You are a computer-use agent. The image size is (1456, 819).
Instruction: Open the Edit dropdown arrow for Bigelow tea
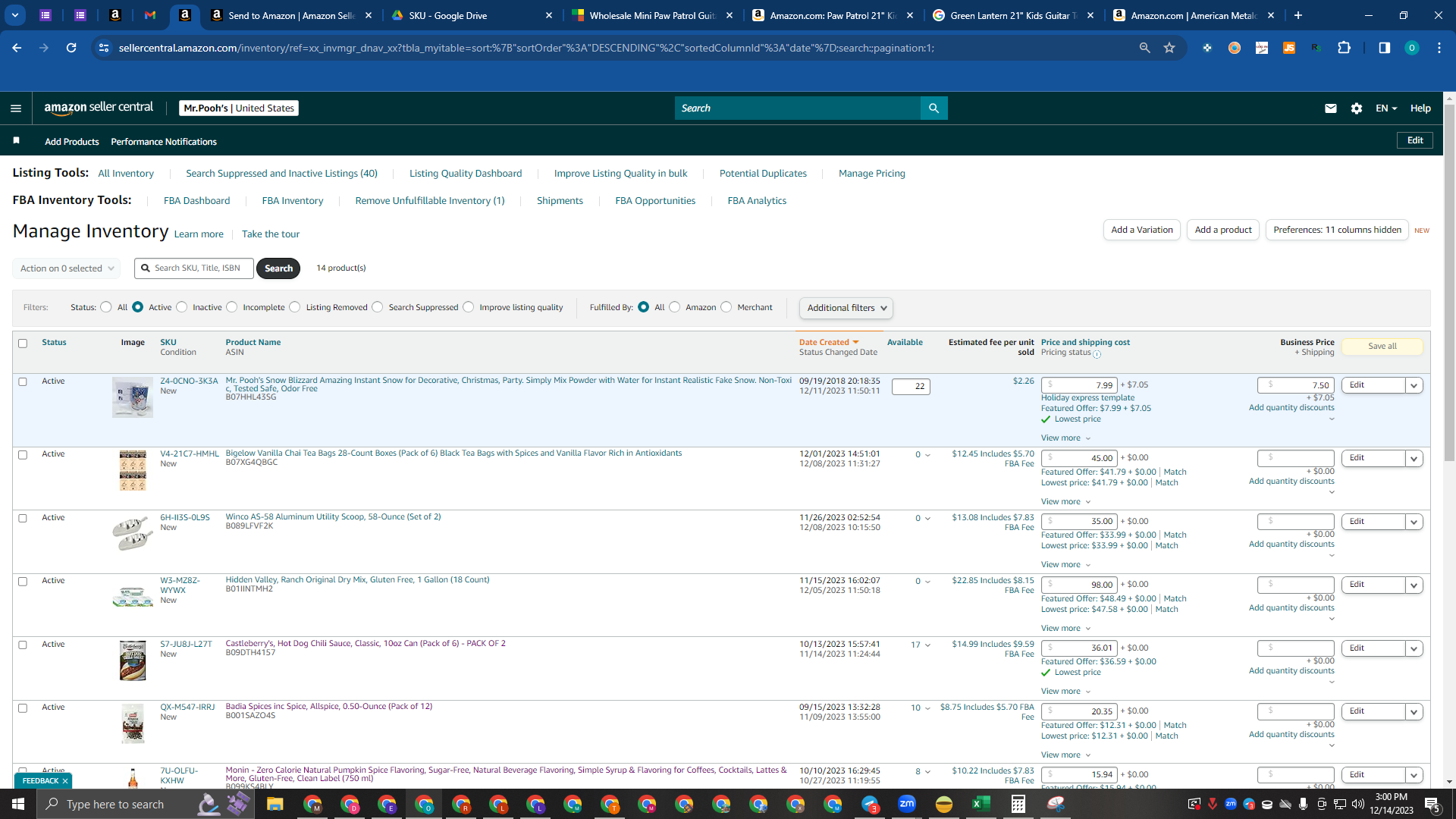pos(1414,459)
